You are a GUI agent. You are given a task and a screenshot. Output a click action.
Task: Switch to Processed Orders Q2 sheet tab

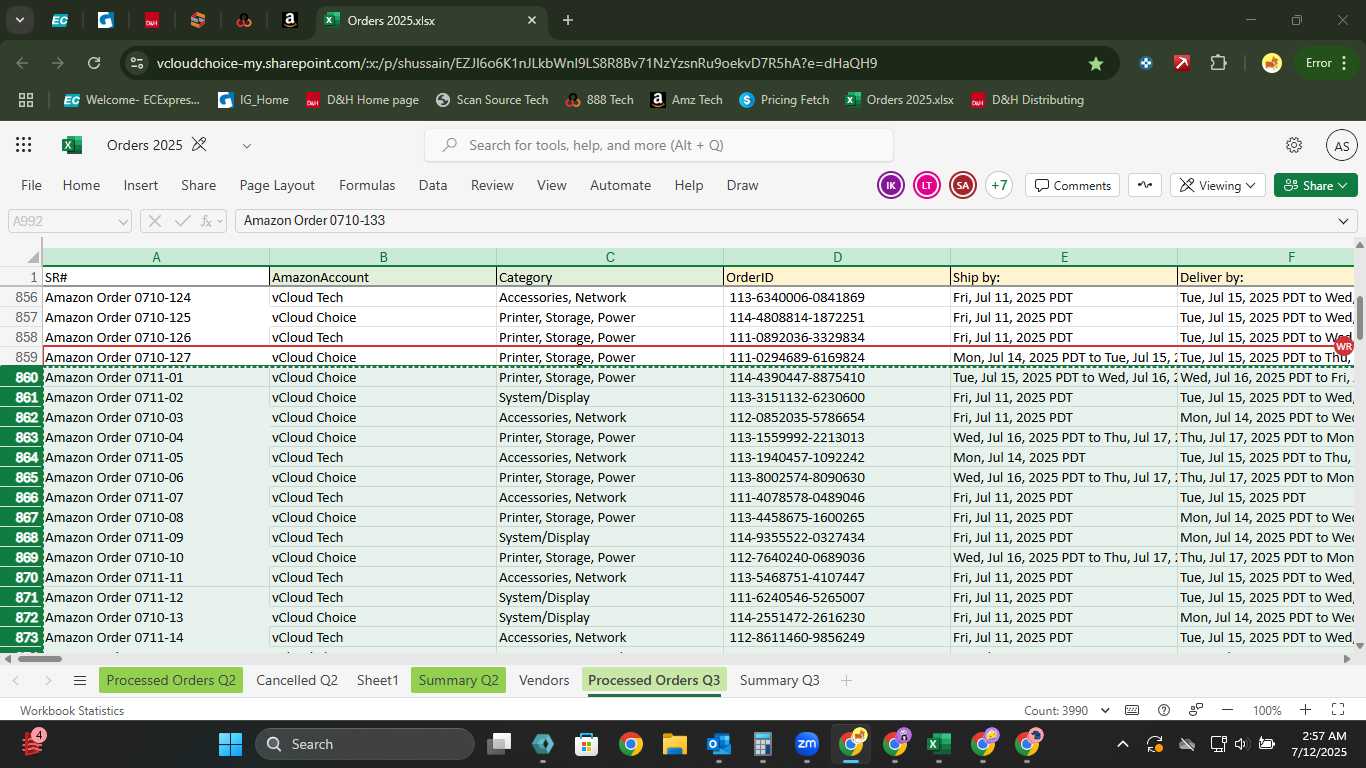(171, 680)
